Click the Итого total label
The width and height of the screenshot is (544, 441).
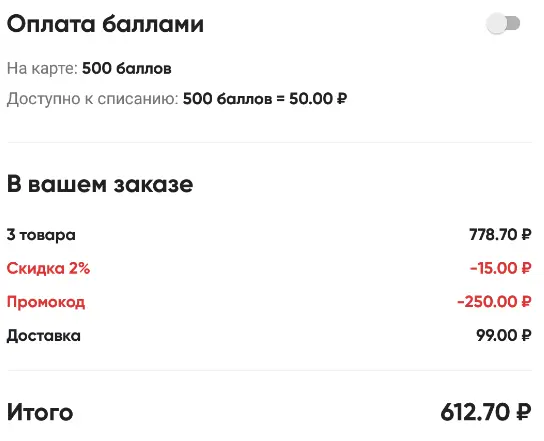click(x=40, y=412)
